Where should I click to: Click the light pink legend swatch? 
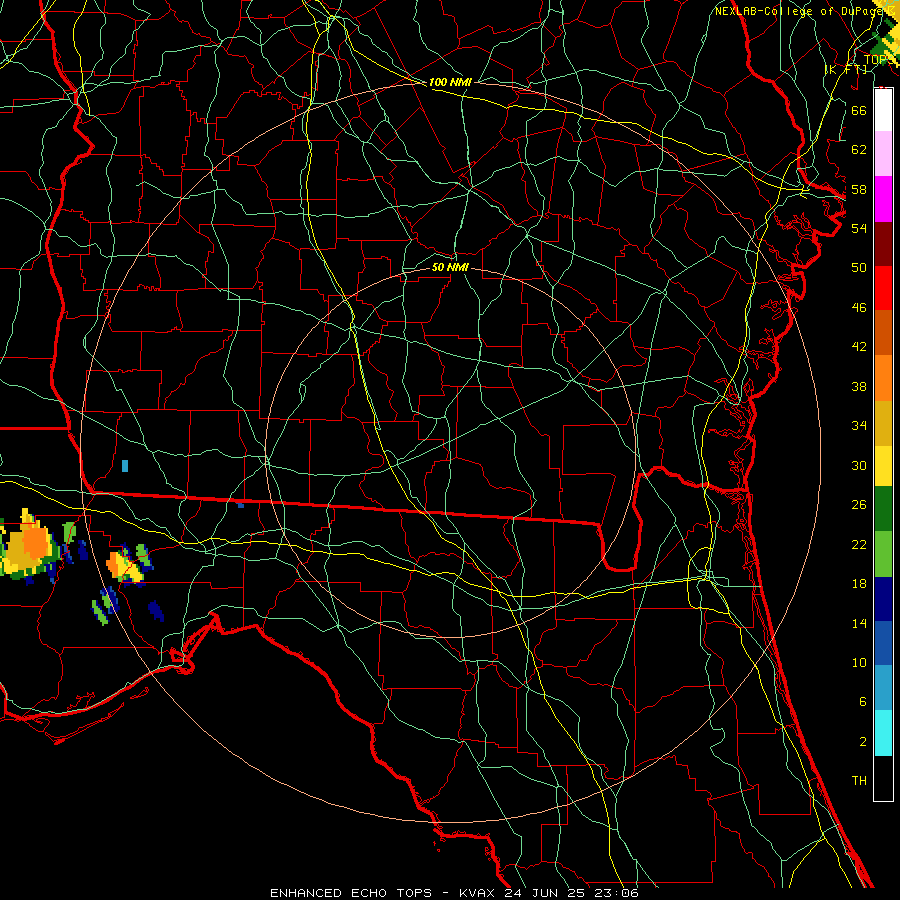(x=883, y=154)
